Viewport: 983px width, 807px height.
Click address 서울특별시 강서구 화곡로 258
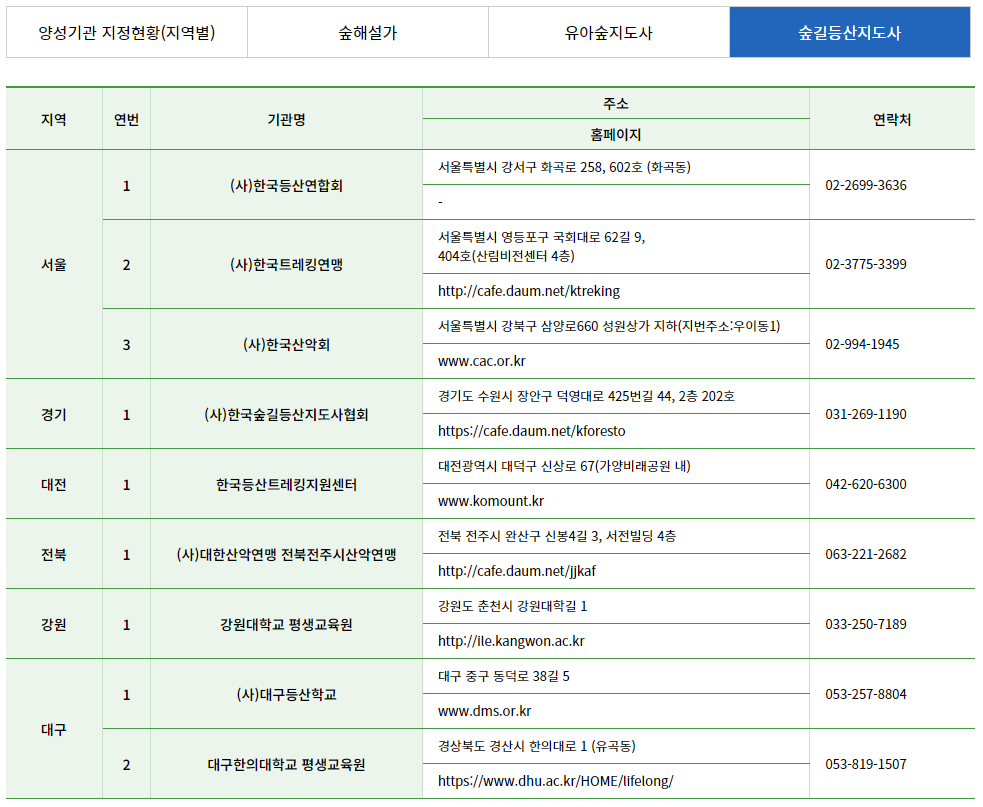coord(564,167)
